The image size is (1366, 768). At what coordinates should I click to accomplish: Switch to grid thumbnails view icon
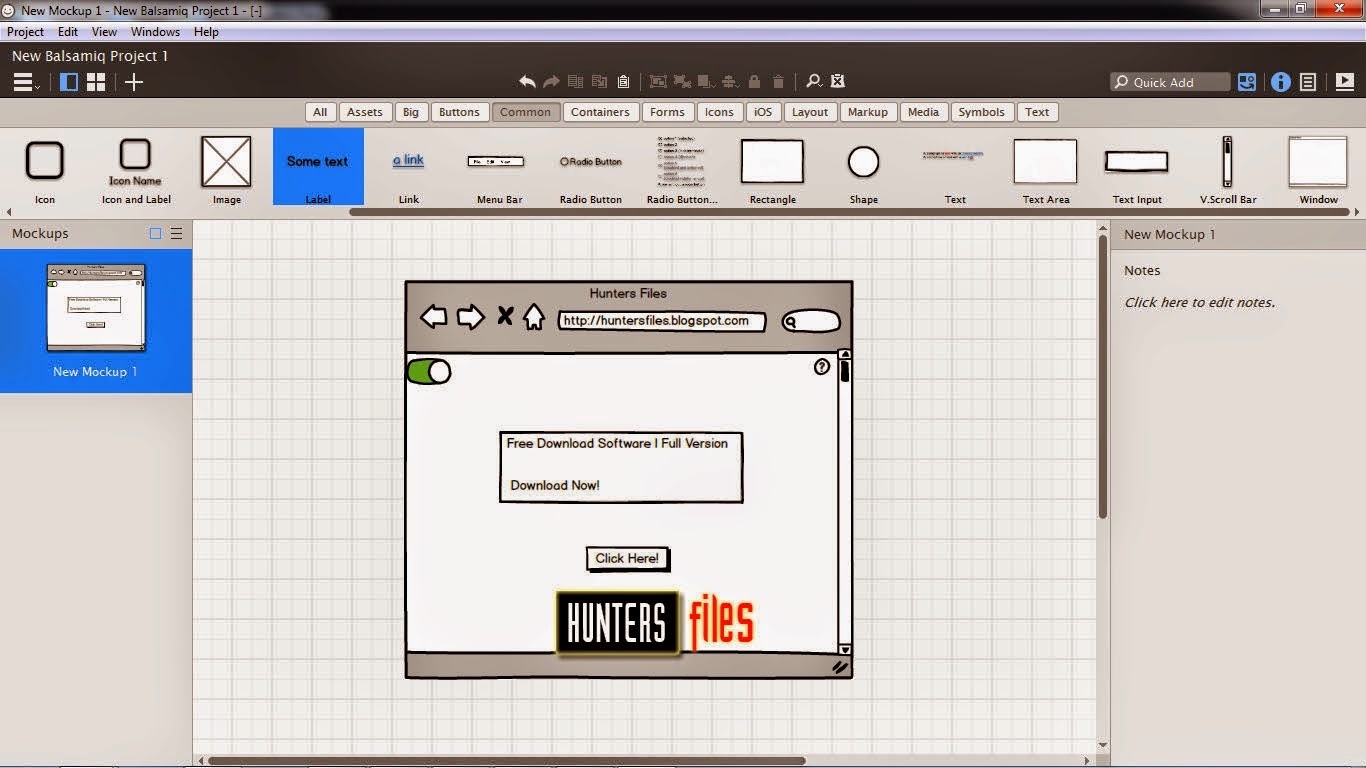(96, 82)
